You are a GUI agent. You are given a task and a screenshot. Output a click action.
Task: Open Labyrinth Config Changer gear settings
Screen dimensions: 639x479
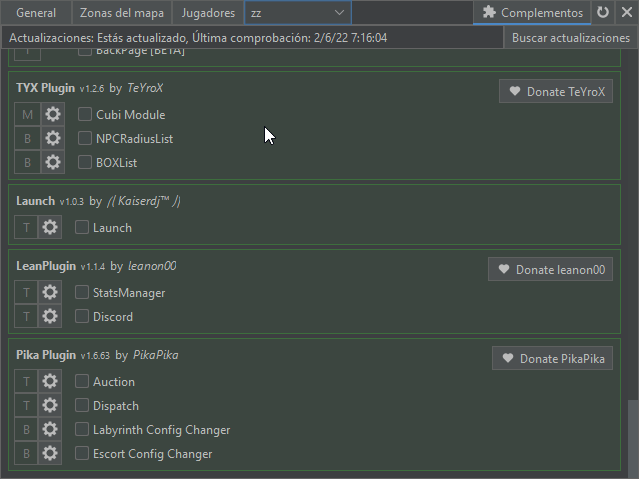pos(50,430)
